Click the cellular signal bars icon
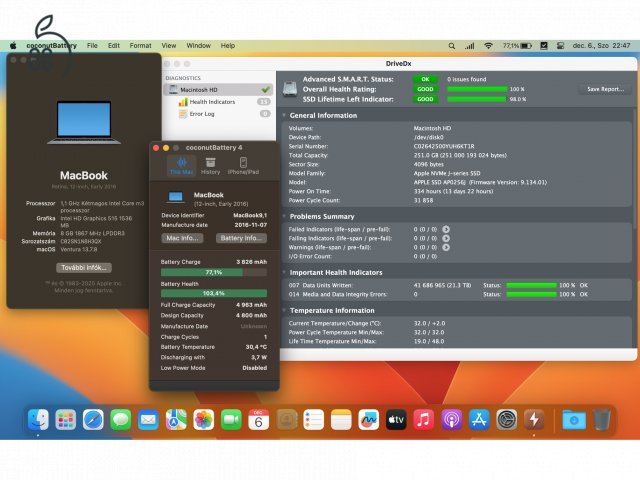The image size is (640, 480). tap(469, 46)
